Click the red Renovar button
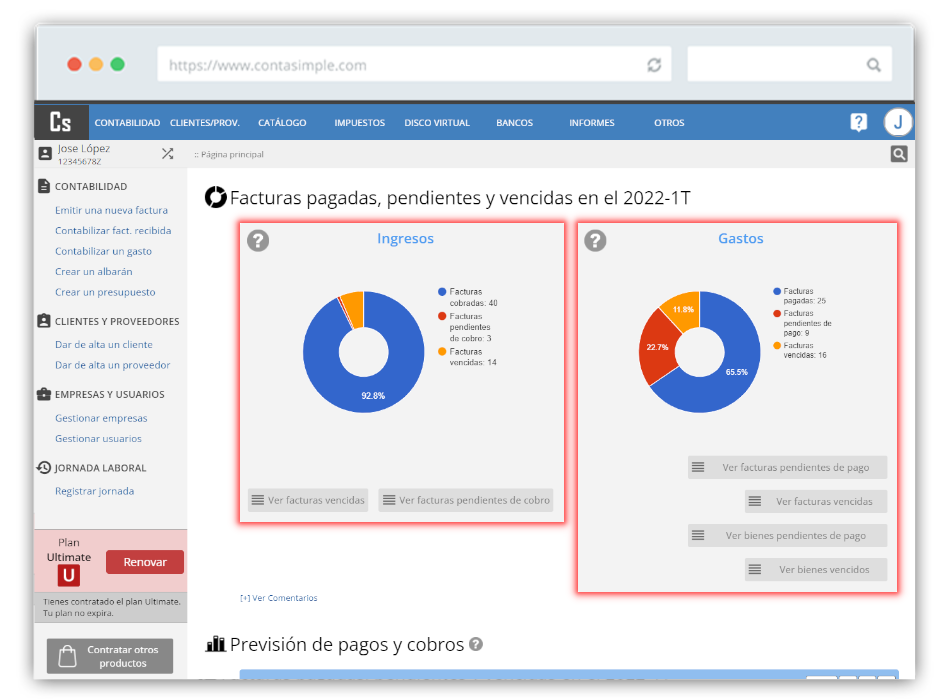The image size is (950, 699). tap(145, 562)
